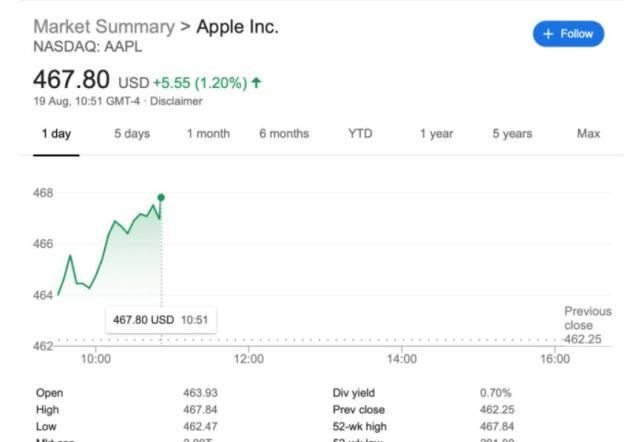Click the 12:00 time axis label
This screenshot has height=442, width=640.
click(x=248, y=359)
